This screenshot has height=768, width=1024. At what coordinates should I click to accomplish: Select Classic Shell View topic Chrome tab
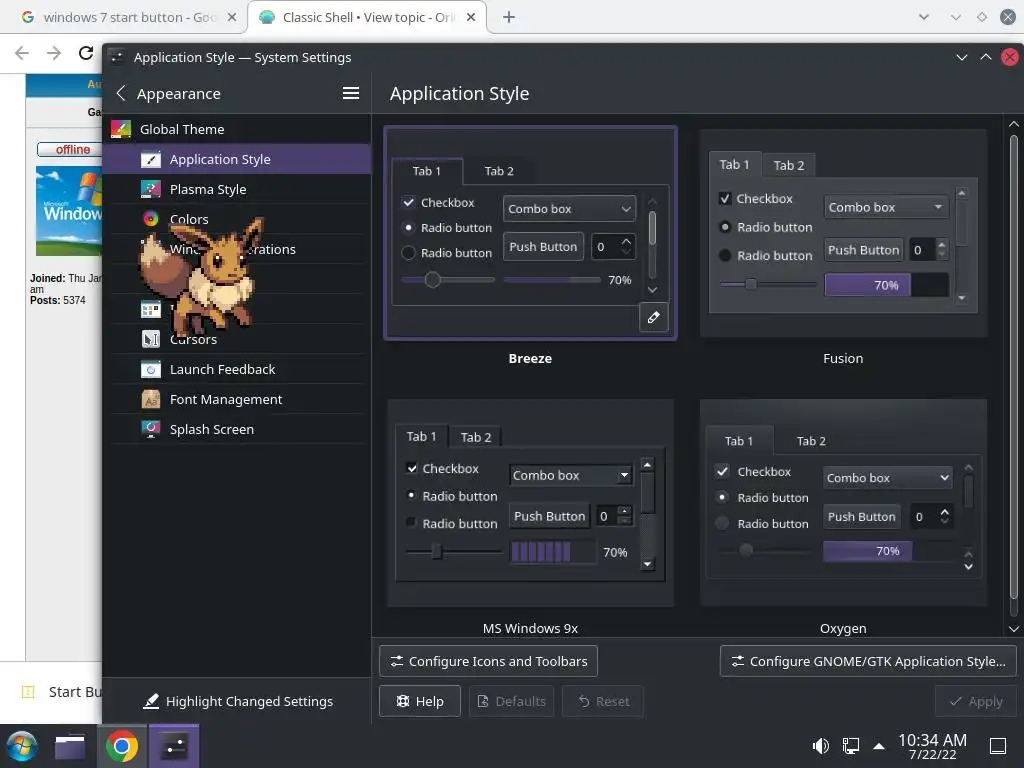(x=367, y=17)
